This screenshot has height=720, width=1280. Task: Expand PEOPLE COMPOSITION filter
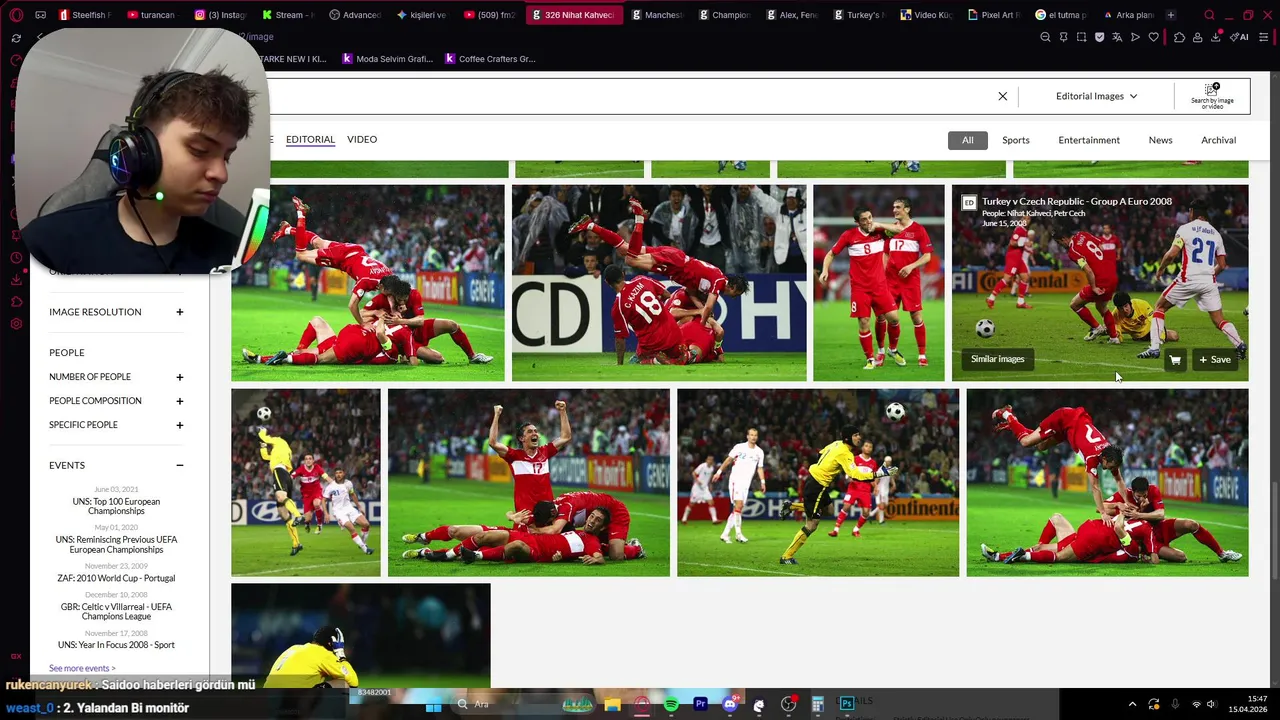(x=116, y=401)
